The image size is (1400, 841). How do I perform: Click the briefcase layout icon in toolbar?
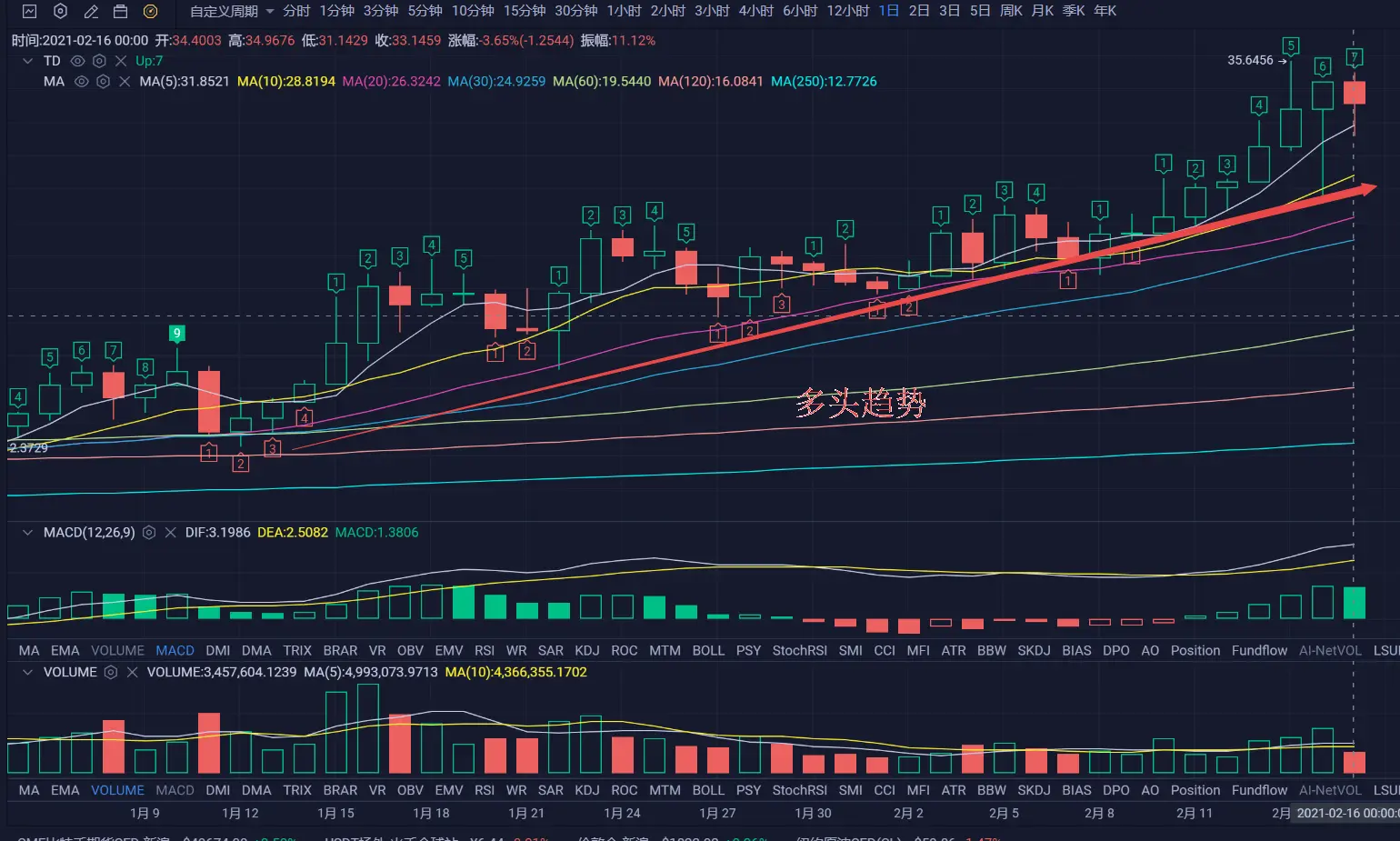pos(120,11)
